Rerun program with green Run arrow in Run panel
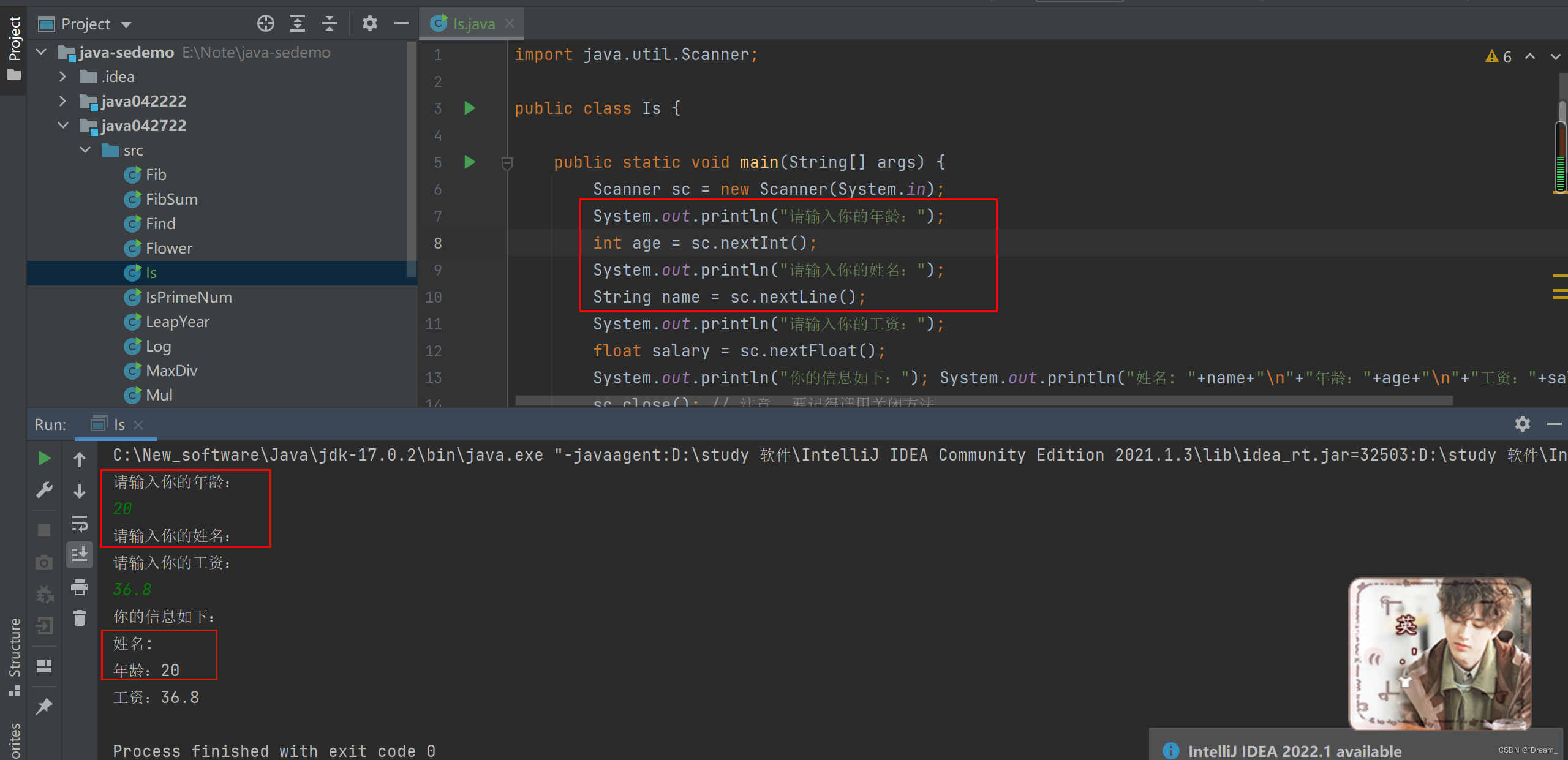The height and width of the screenshot is (760, 1568). point(44,459)
